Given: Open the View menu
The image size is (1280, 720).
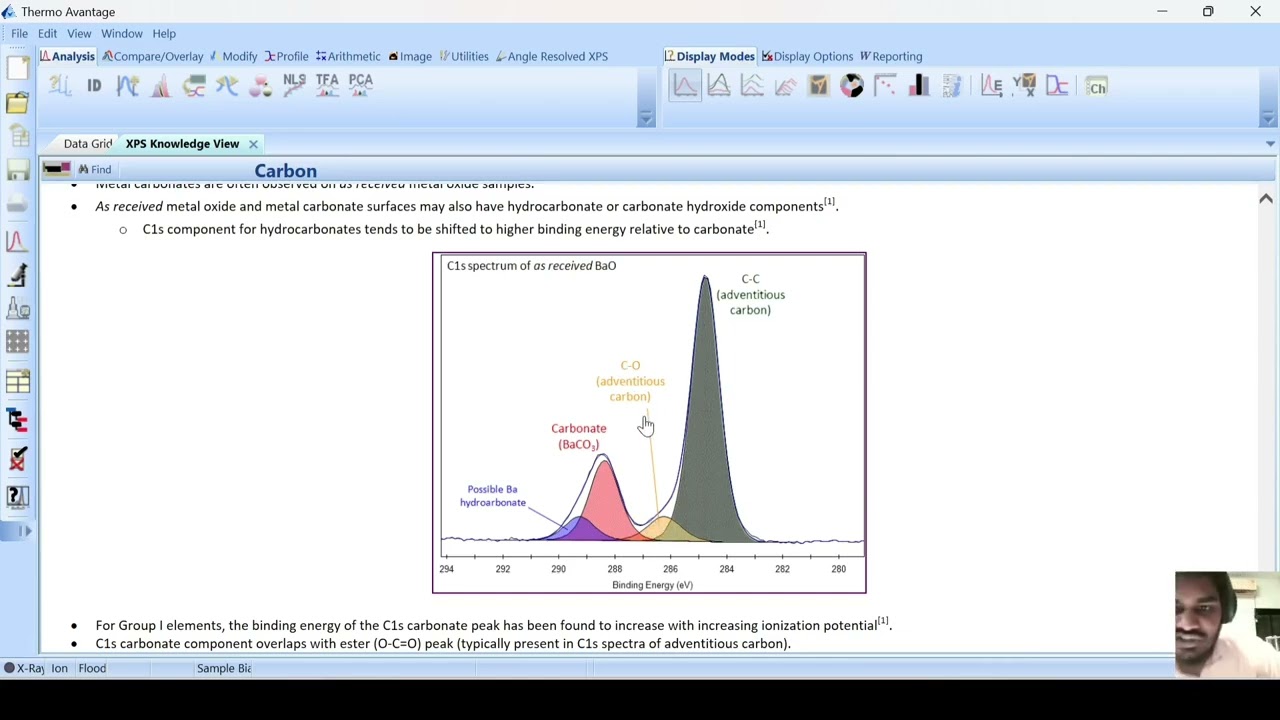Looking at the screenshot, I should tap(79, 33).
